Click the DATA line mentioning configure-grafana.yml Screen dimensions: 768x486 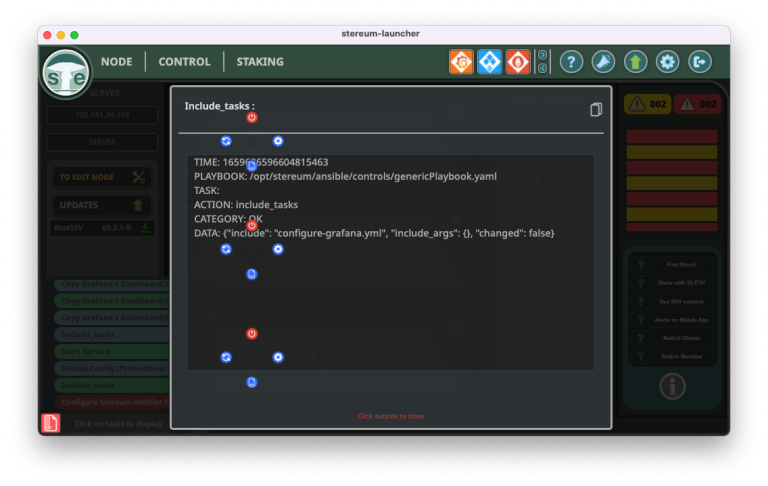pos(374,233)
